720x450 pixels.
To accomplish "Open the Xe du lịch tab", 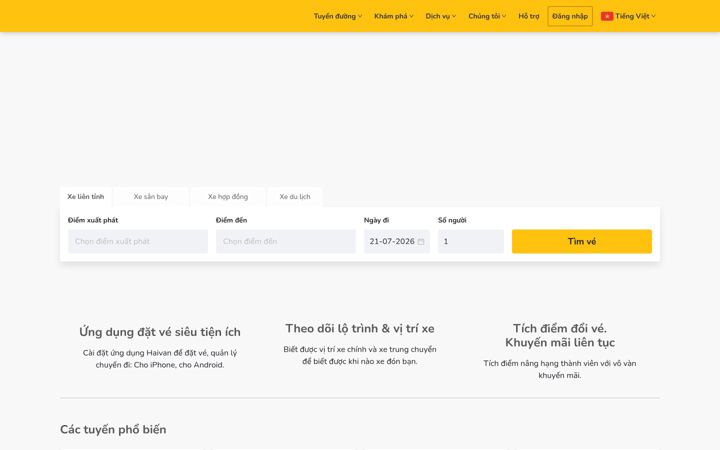I will coord(295,197).
